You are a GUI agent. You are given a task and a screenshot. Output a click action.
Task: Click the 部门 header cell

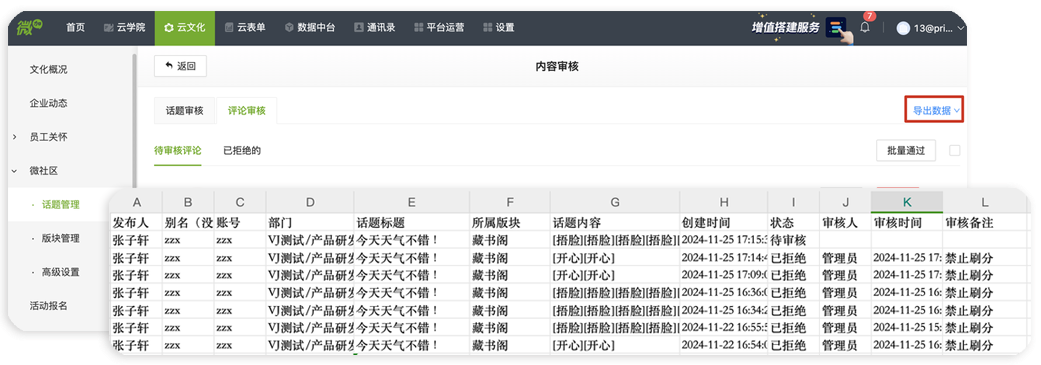(310, 222)
